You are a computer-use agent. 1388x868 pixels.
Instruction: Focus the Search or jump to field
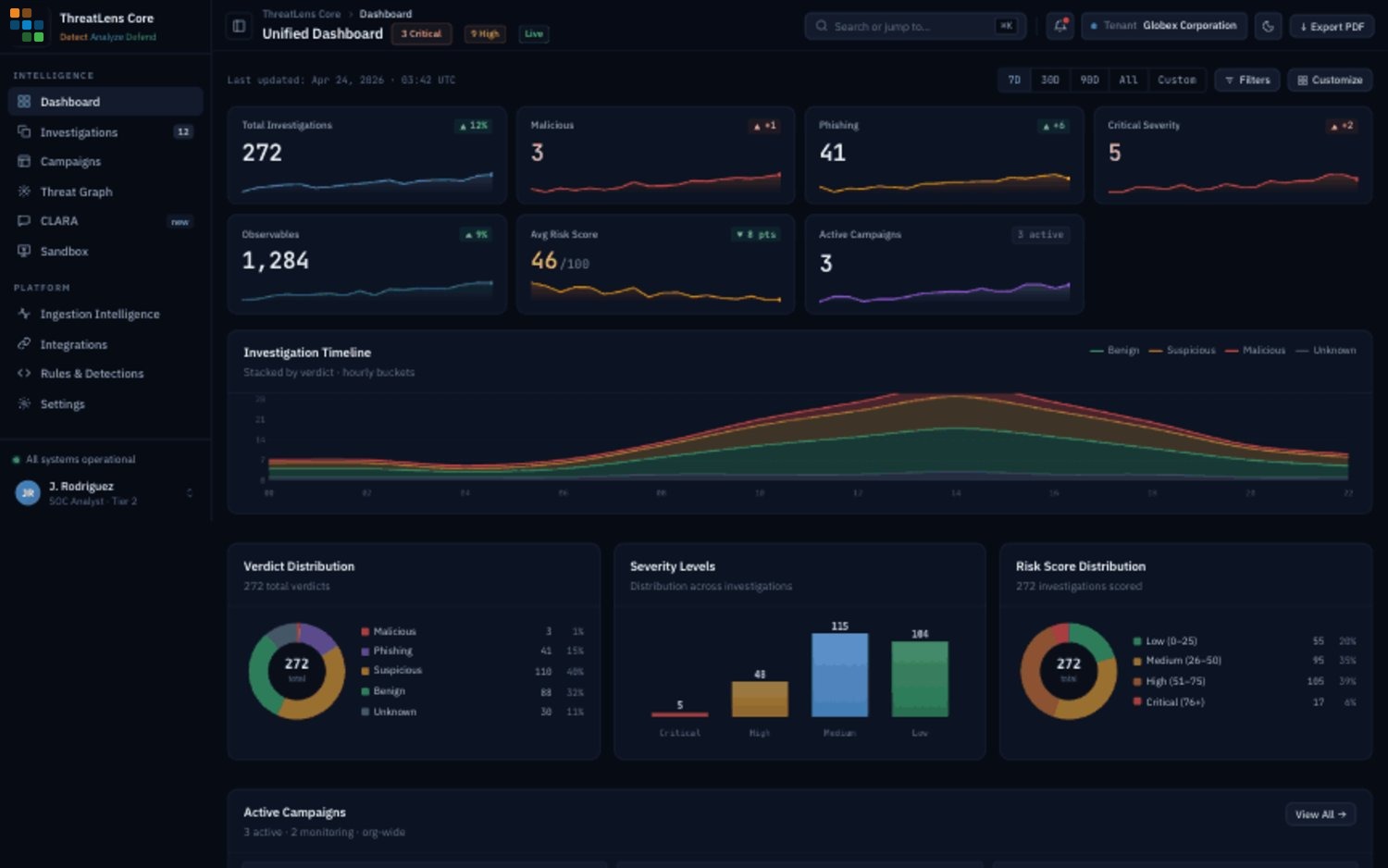[915, 26]
